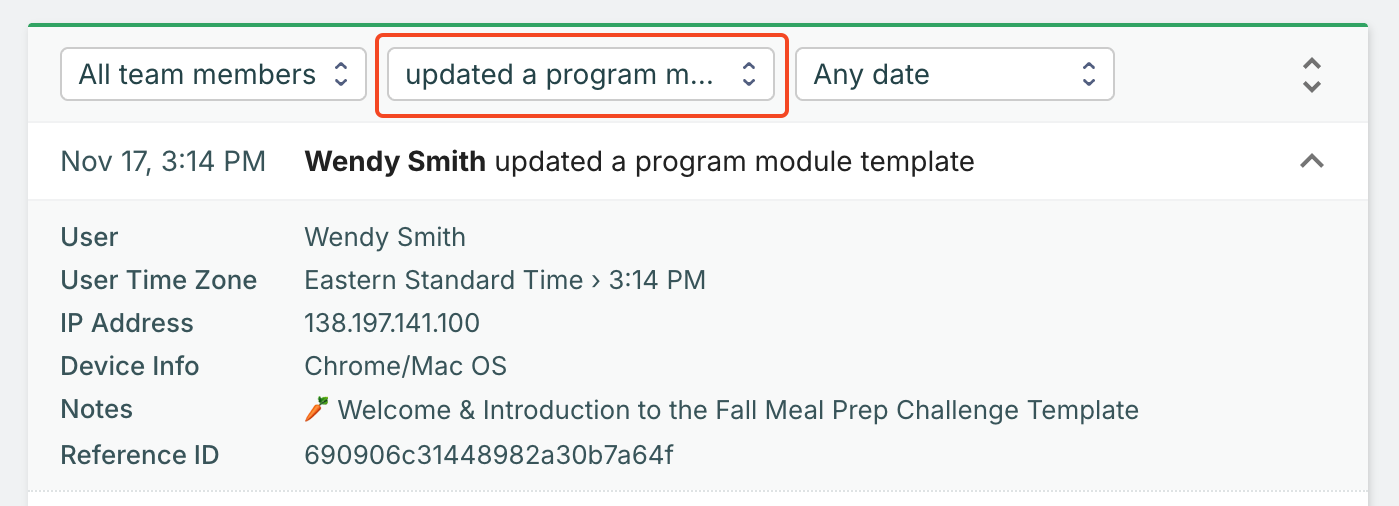Click the Reference ID label
This screenshot has width=1399, height=506.
tap(139, 456)
